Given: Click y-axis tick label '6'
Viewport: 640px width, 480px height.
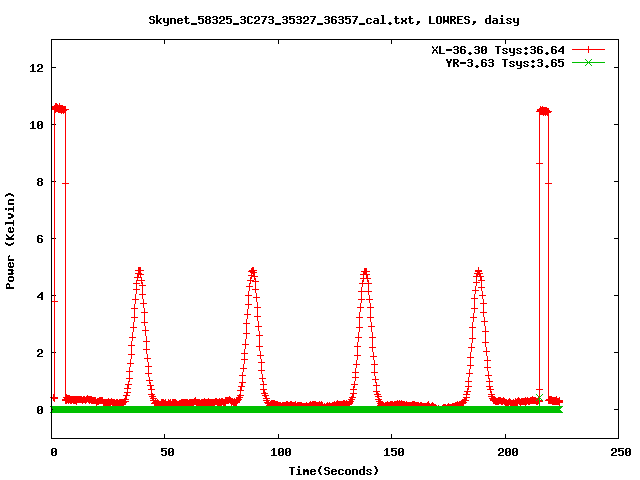Looking at the screenshot, I should (40, 239).
